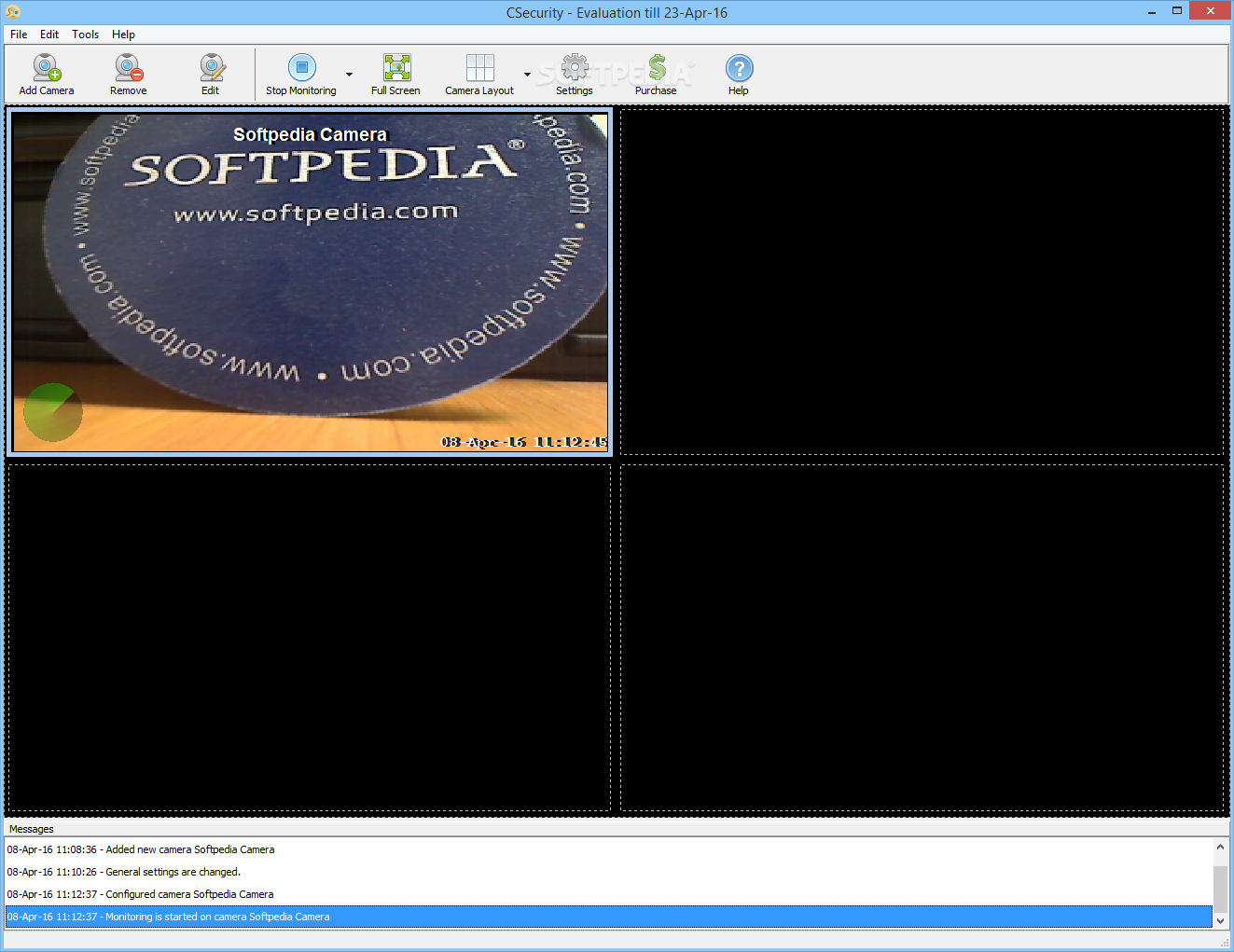Open the Help menu in menu bar
The height and width of the screenshot is (952, 1234).
click(x=123, y=34)
